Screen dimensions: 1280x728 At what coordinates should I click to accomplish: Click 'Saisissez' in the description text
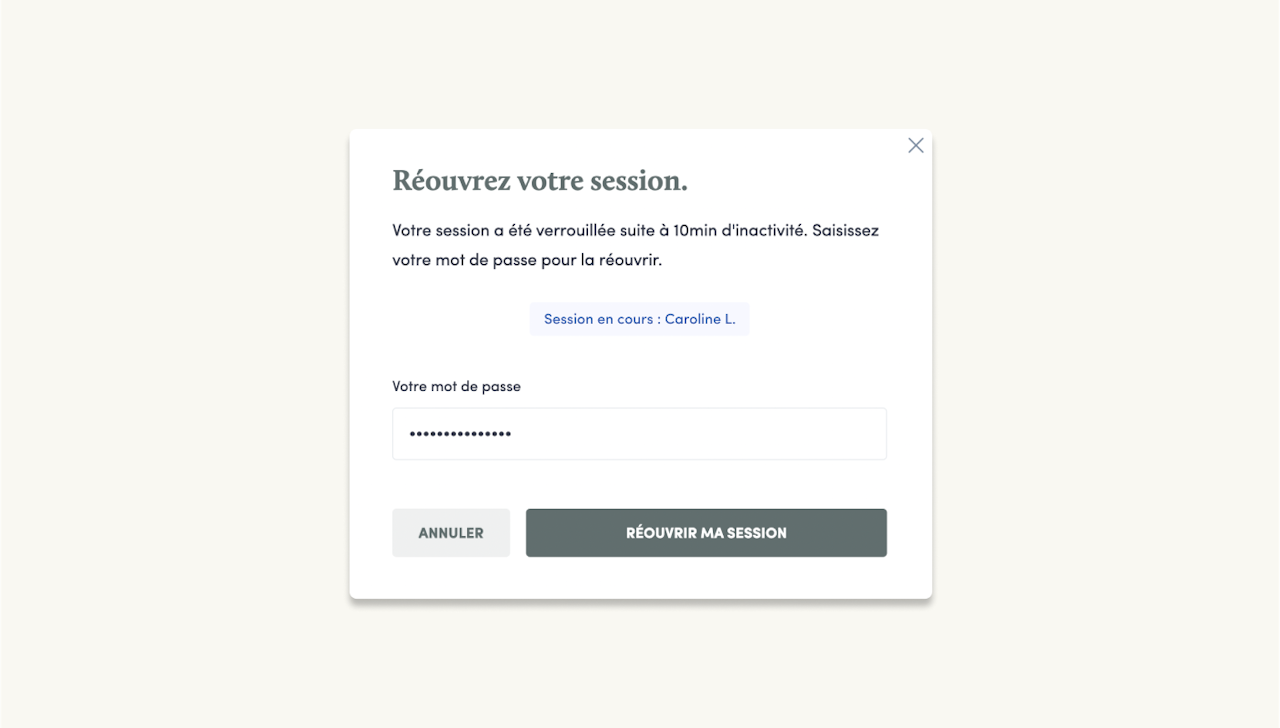[845, 230]
